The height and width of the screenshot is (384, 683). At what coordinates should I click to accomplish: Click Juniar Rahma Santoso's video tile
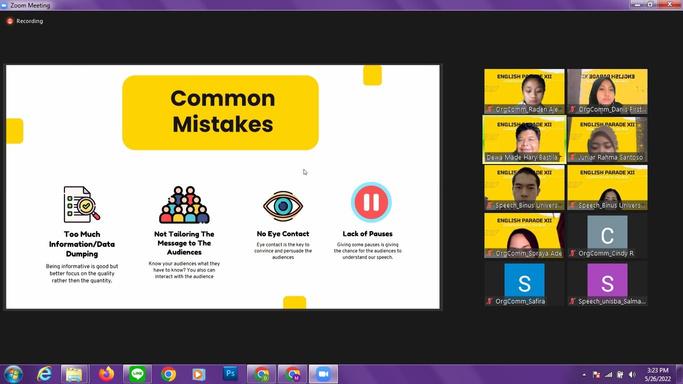607,139
